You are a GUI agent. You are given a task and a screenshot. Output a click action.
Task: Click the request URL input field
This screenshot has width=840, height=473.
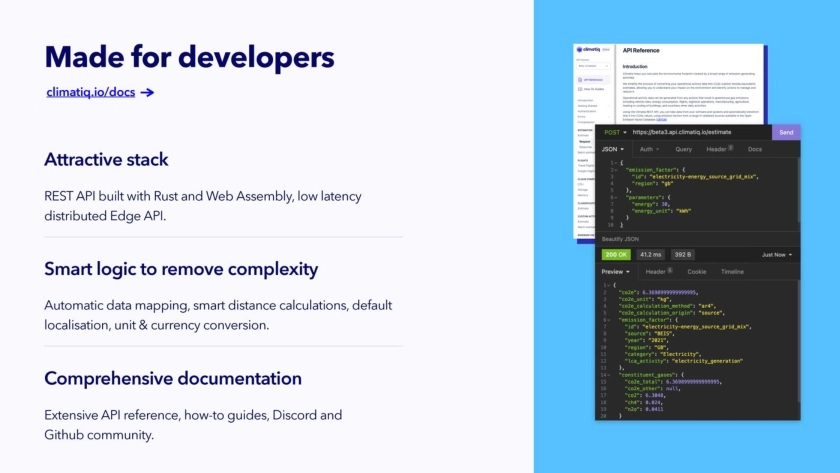700,132
